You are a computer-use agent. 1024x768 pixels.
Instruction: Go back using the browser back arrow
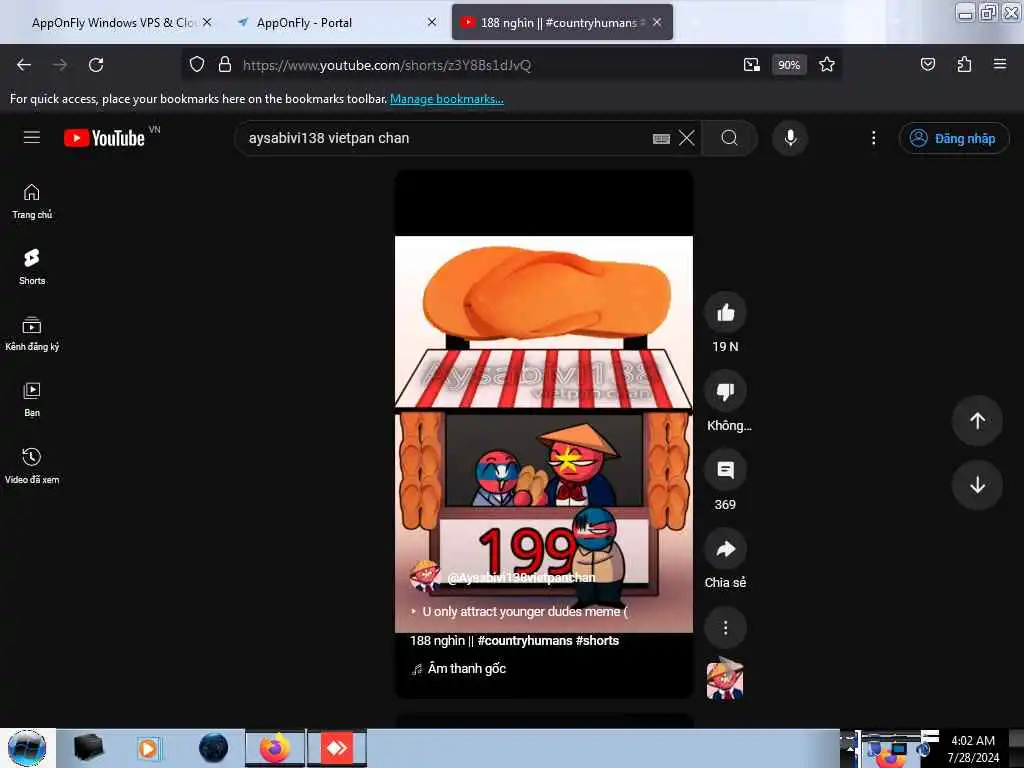click(24, 65)
